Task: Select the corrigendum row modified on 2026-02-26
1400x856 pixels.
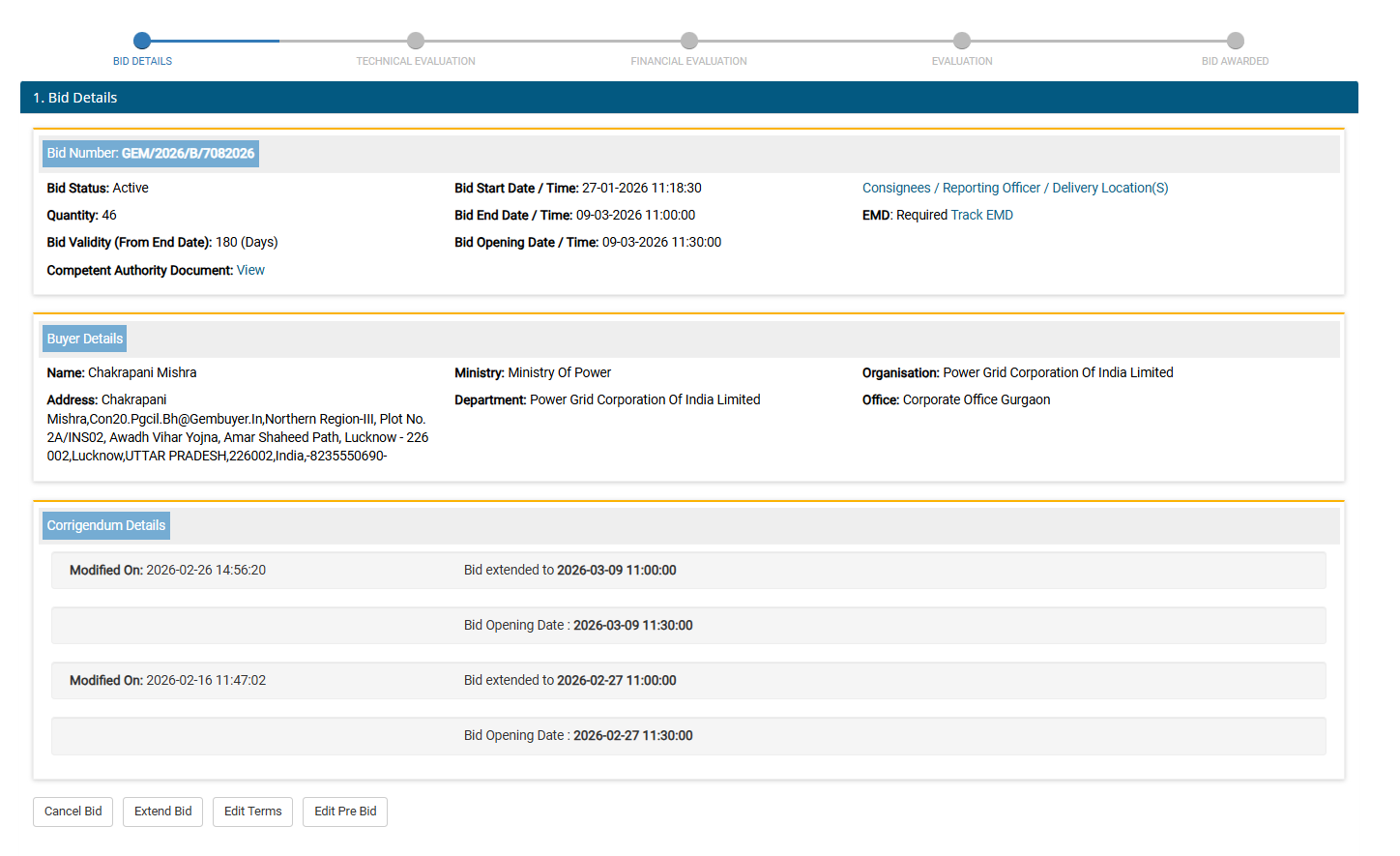Action: [x=688, y=571]
